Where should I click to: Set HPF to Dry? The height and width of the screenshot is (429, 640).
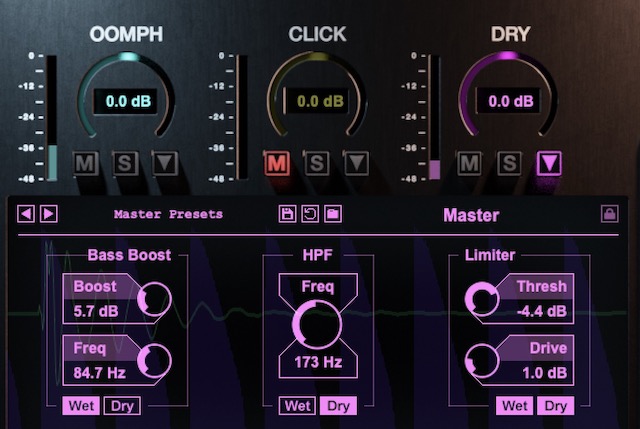(x=338, y=406)
